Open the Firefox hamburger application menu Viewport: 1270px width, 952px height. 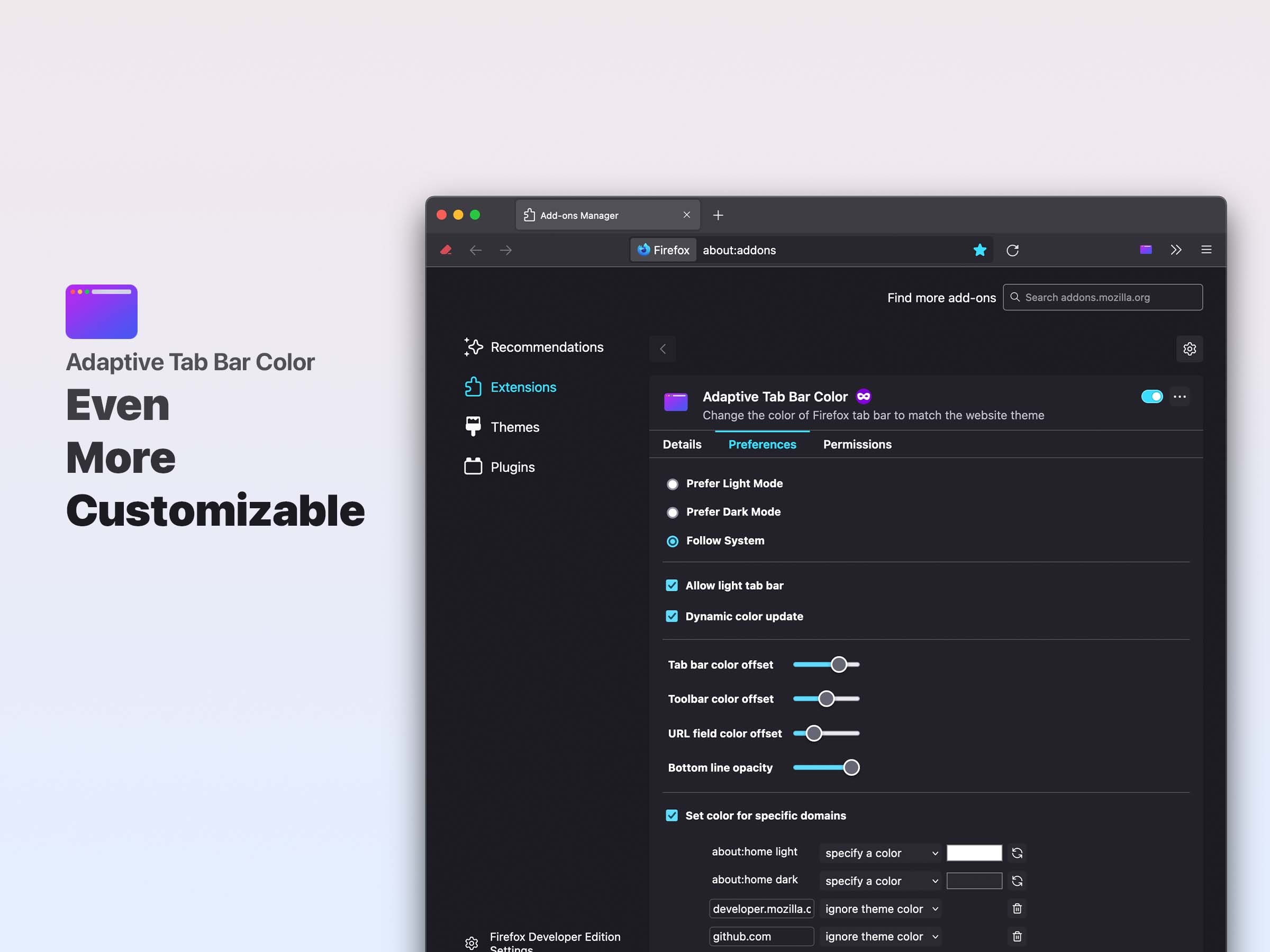(x=1206, y=250)
